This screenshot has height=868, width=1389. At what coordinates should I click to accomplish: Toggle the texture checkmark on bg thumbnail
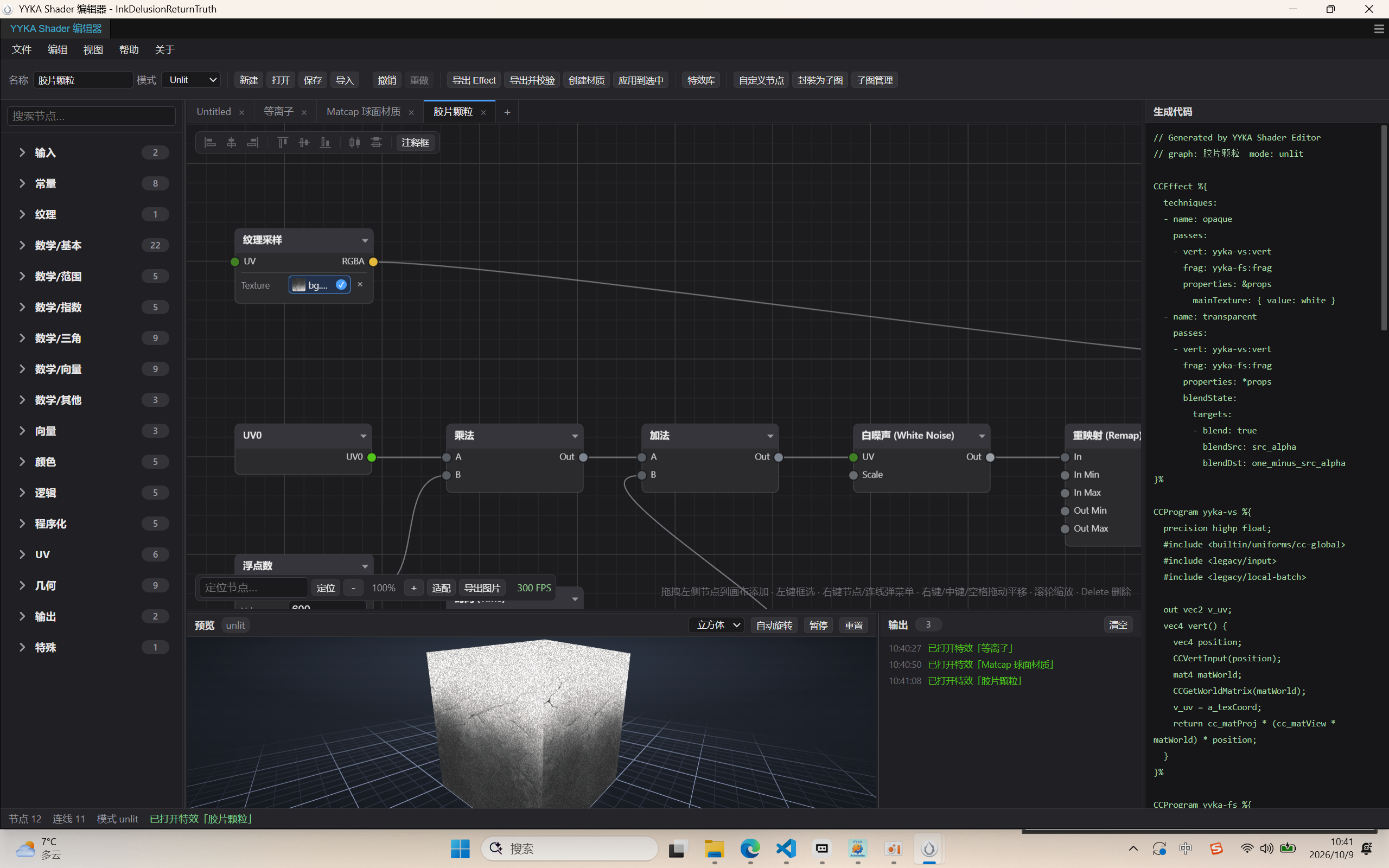point(341,285)
